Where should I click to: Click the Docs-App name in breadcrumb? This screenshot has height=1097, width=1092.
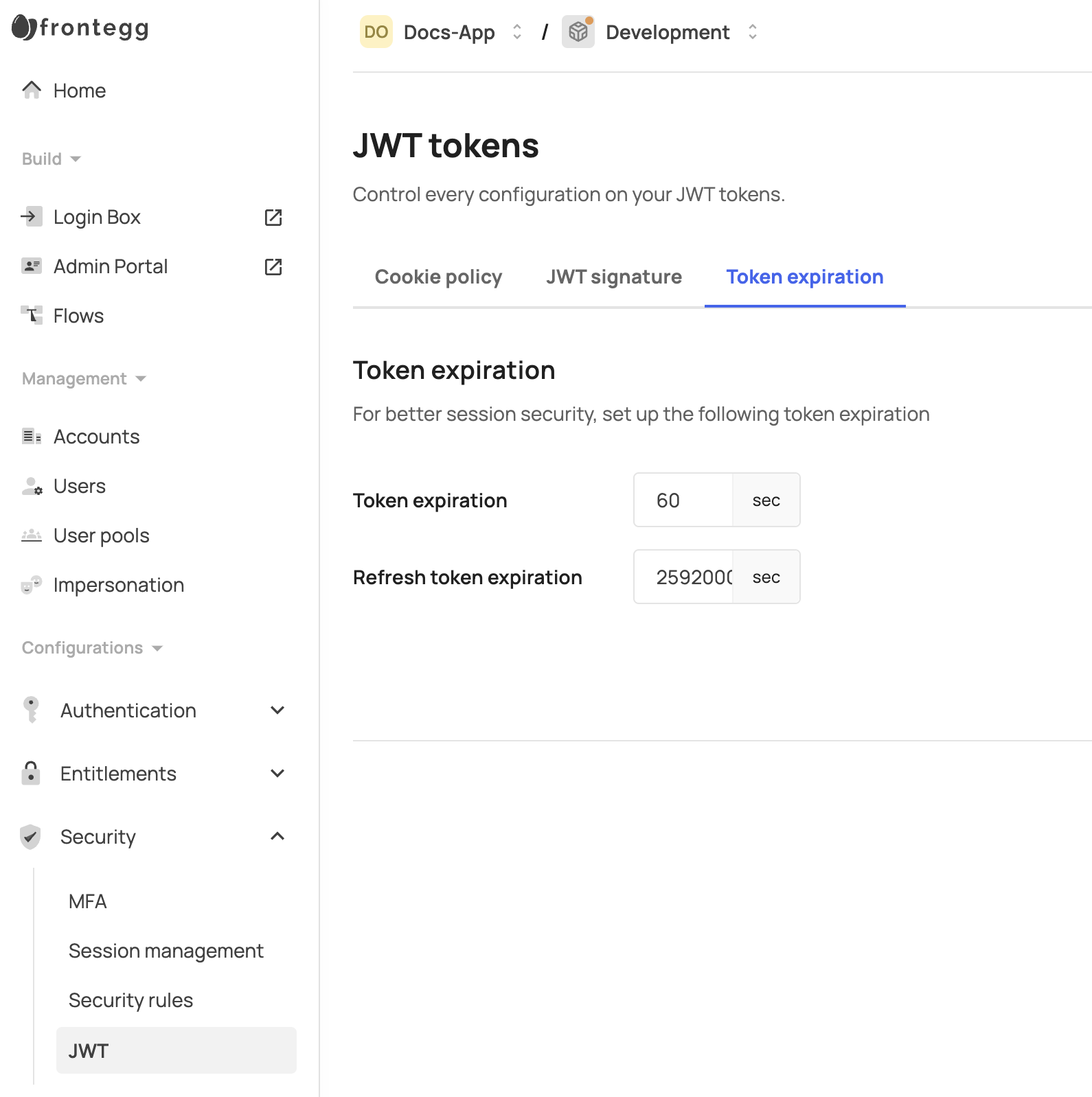point(449,32)
